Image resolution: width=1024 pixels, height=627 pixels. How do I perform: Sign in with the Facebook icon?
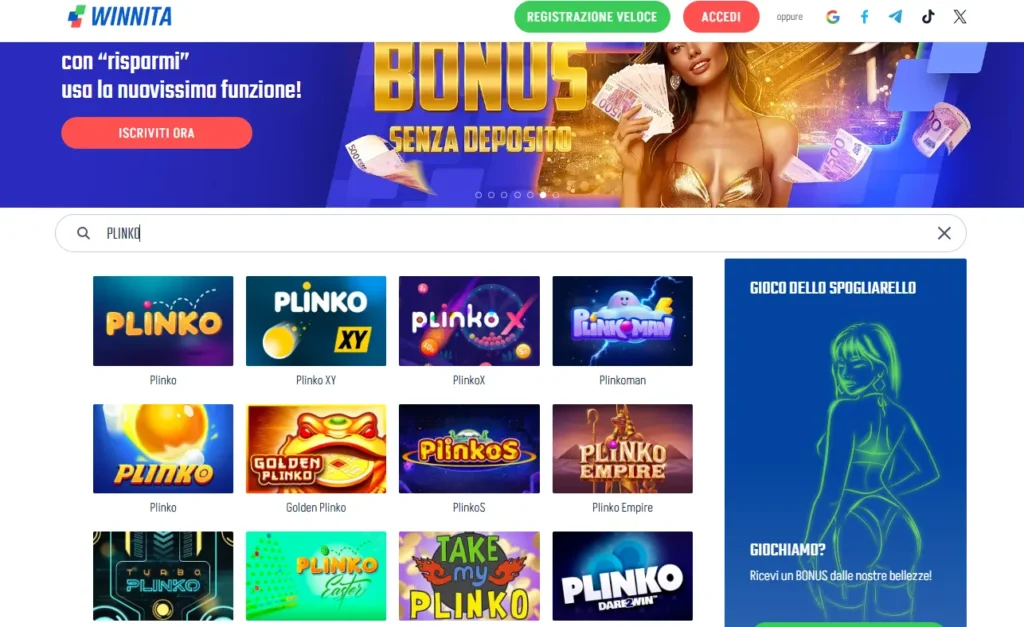pyautogui.click(x=864, y=17)
